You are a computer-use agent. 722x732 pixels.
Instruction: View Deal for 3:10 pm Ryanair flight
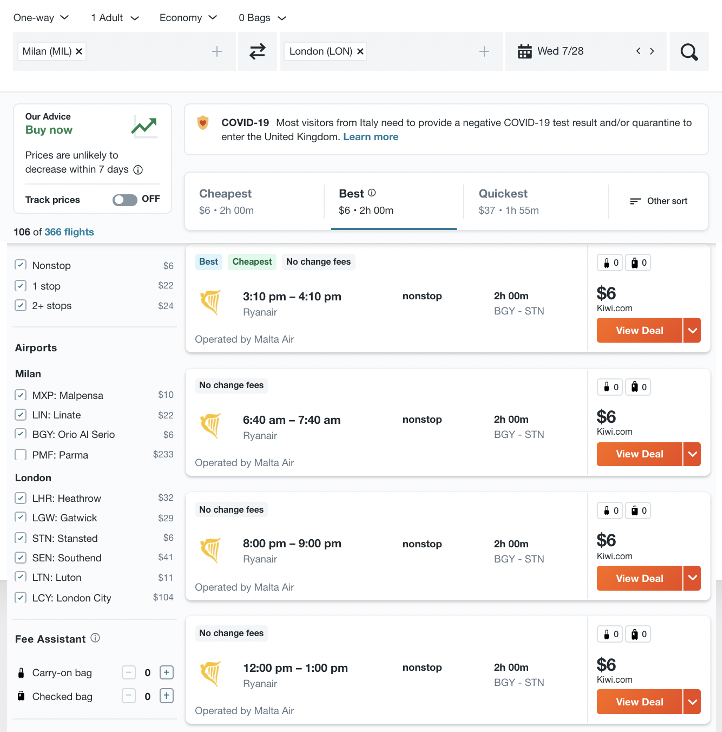point(639,331)
